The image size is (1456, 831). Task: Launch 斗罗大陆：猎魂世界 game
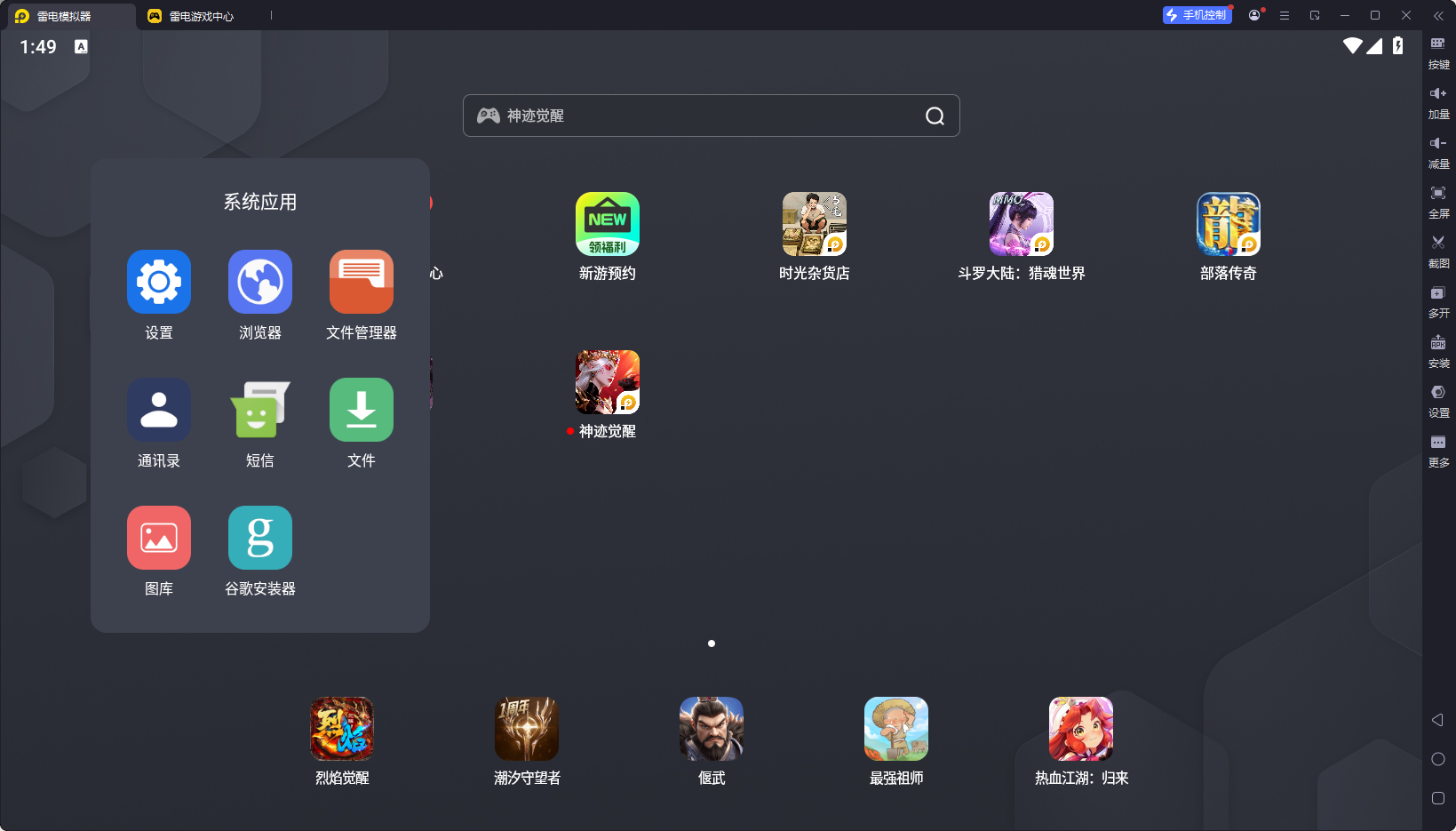(1022, 224)
